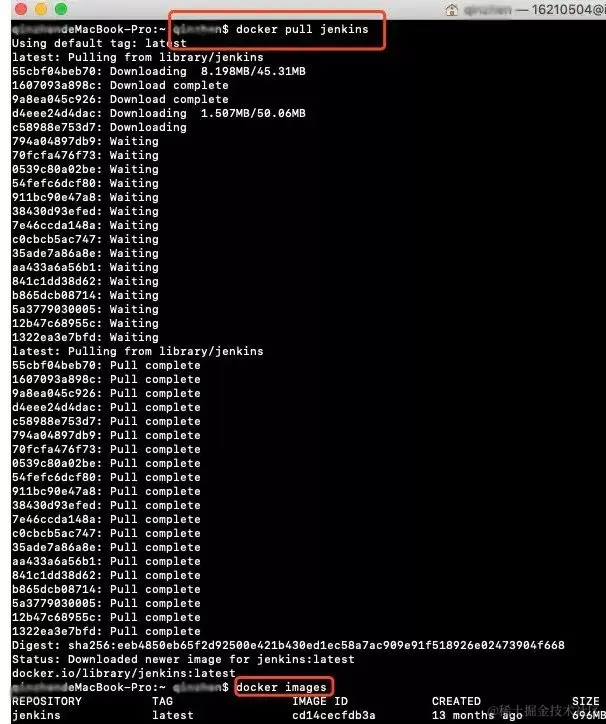Click the IMAGE ID column header

(x=320, y=701)
